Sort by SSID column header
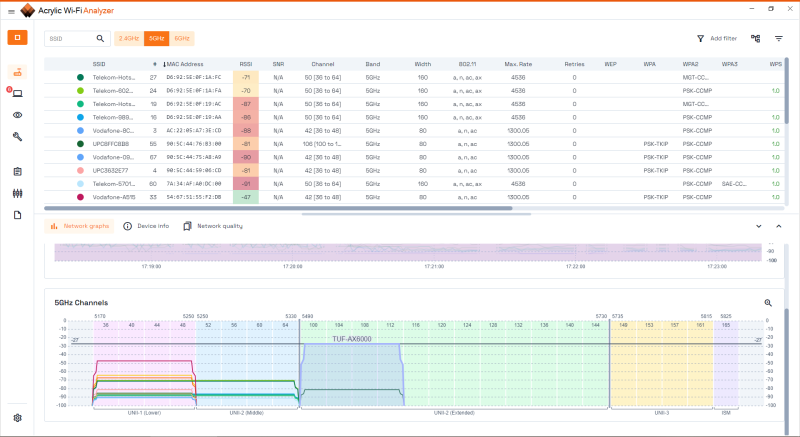 pos(99,64)
